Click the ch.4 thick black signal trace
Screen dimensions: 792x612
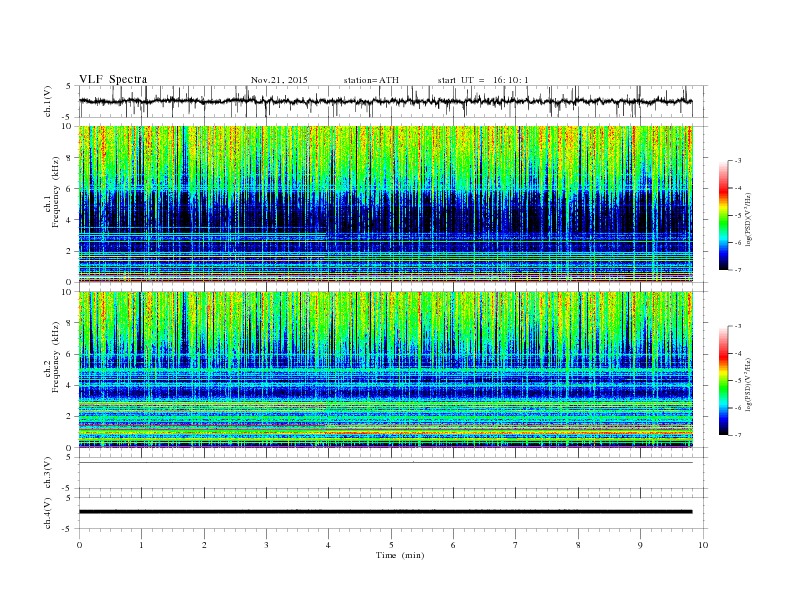(x=386, y=512)
